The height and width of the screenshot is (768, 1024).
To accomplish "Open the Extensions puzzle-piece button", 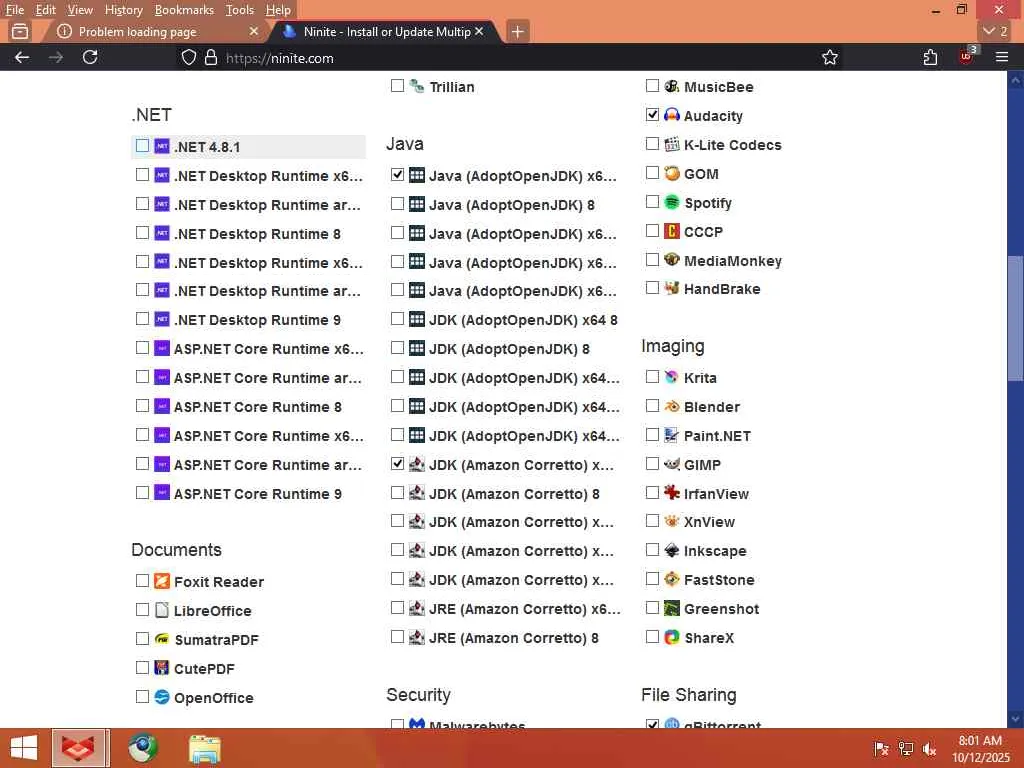I will point(931,57).
